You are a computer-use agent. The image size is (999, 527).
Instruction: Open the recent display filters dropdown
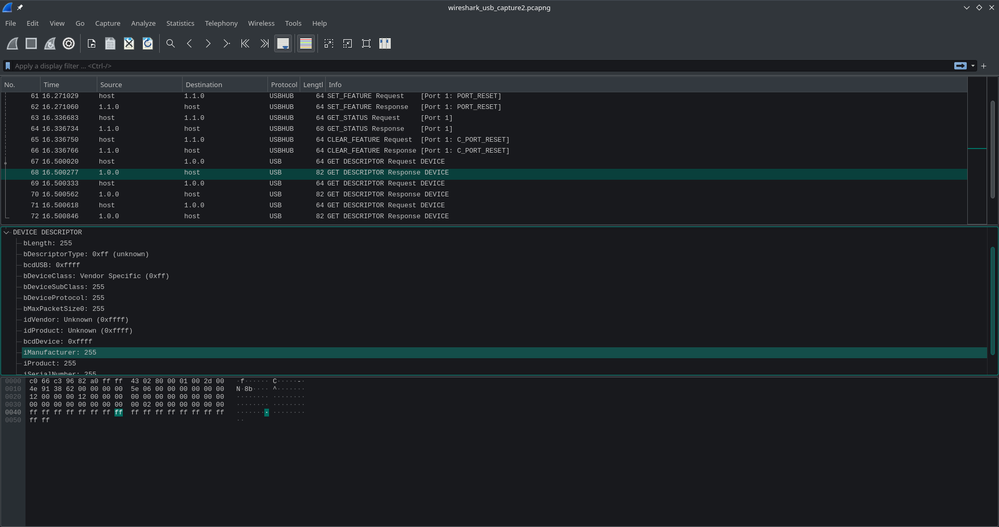pyautogui.click(x=973, y=66)
